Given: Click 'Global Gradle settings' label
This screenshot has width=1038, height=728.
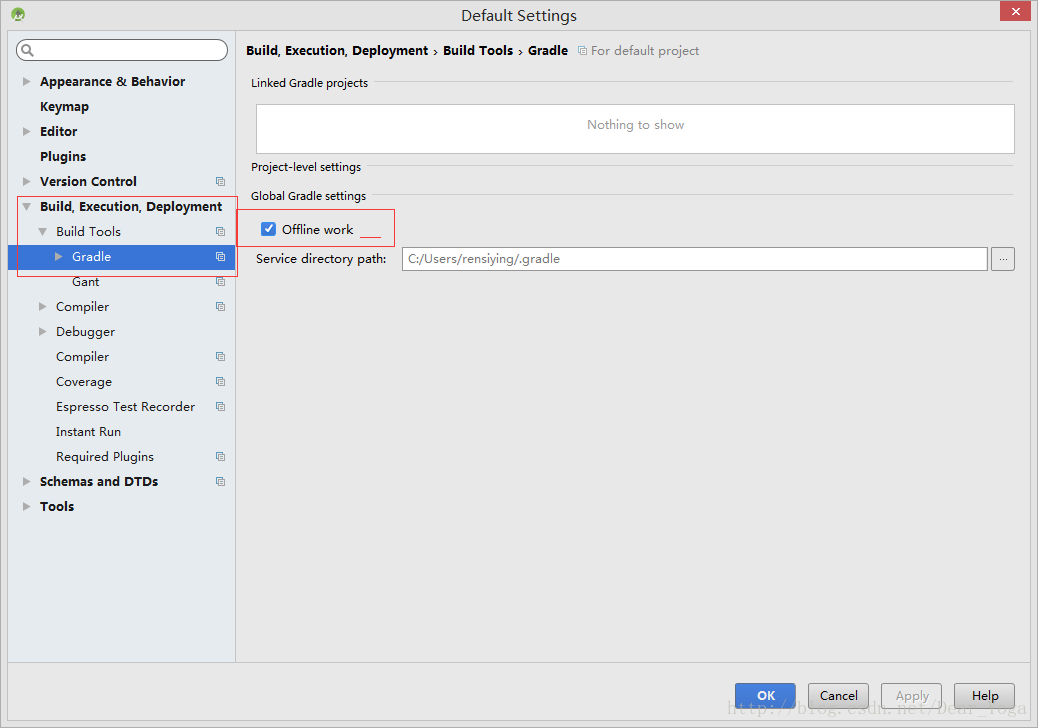Looking at the screenshot, I should click(308, 196).
